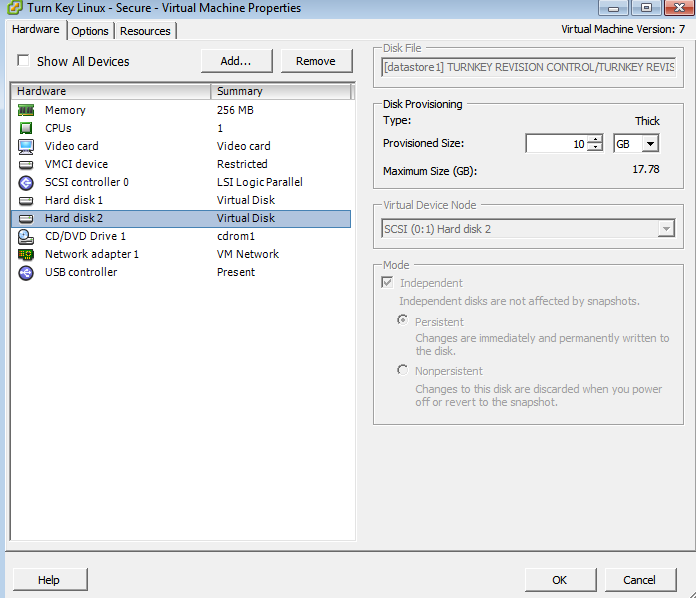The height and width of the screenshot is (598, 696).
Task: Click the Video card monitor icon
Action: tap(26, 146)
